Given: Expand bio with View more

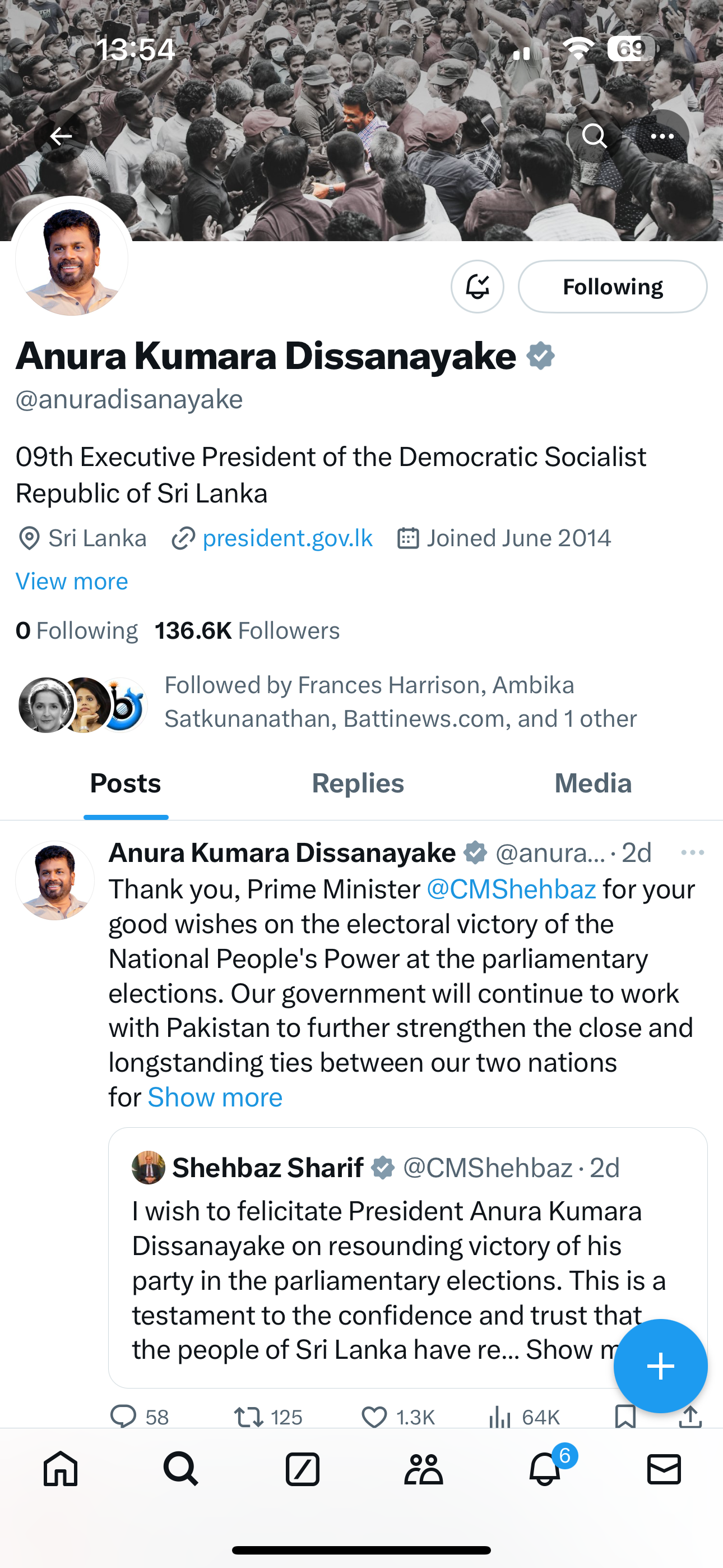Looking at the screenshot, I should click(72, 582).
